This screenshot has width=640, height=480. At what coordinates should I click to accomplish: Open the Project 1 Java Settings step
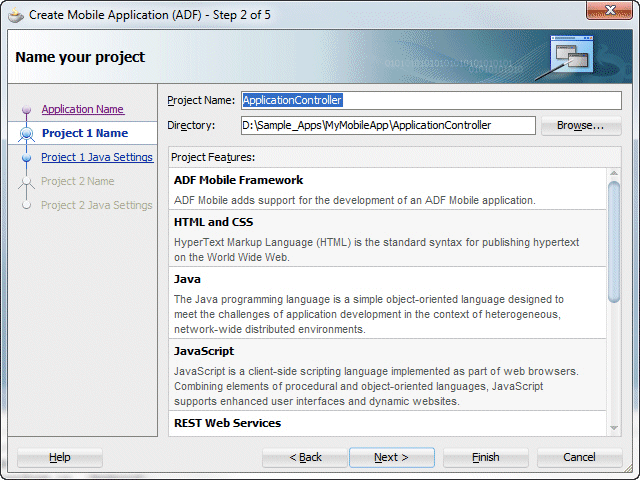[x=96, y=157]
